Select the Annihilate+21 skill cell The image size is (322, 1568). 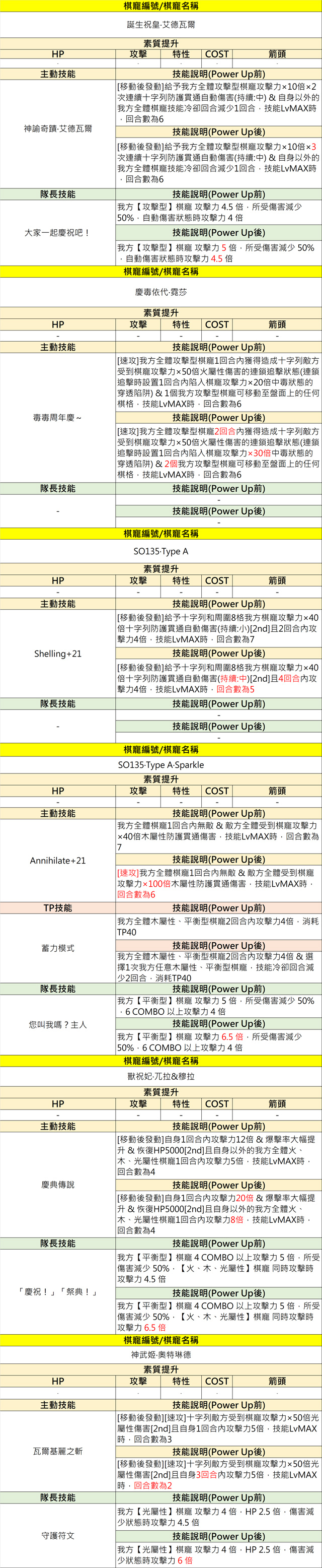tap(58, 861)
